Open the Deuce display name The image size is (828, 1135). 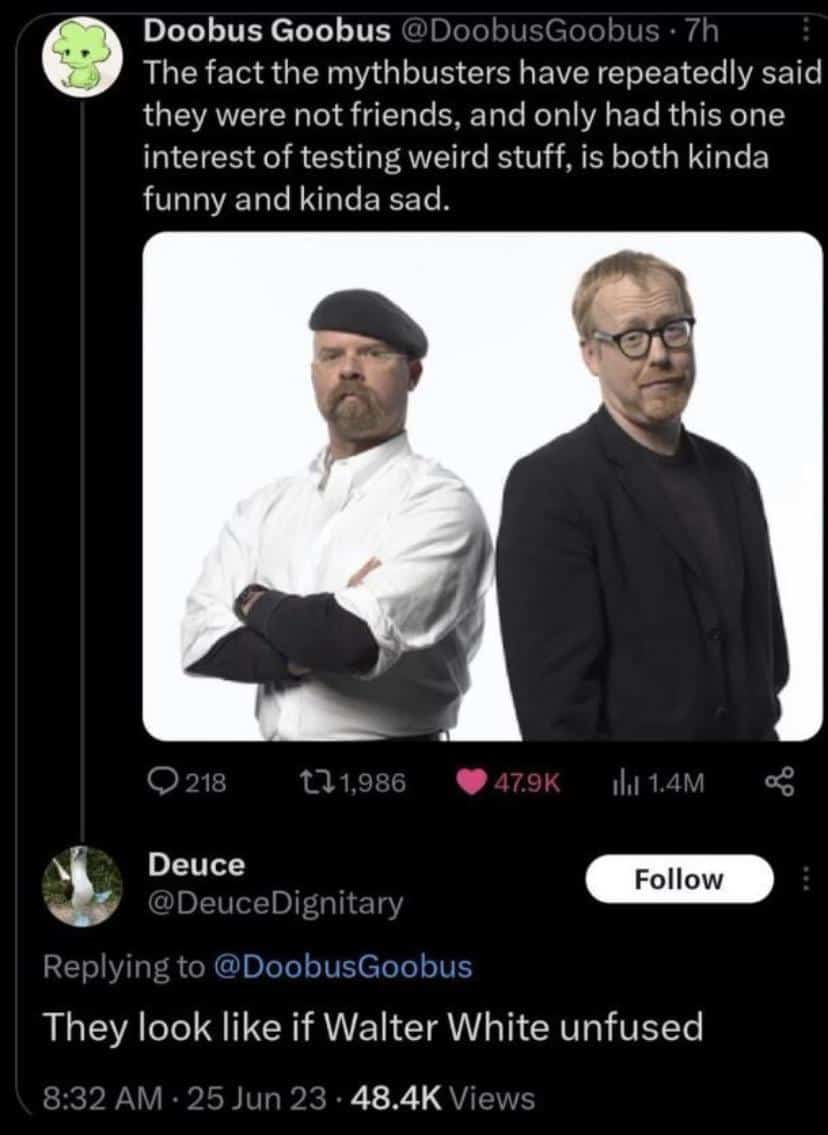pos(196,864)
